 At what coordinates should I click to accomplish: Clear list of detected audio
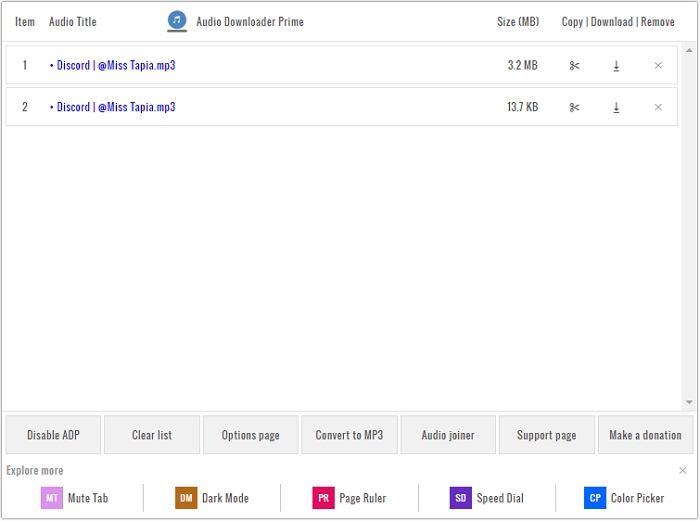pos(152,436)
